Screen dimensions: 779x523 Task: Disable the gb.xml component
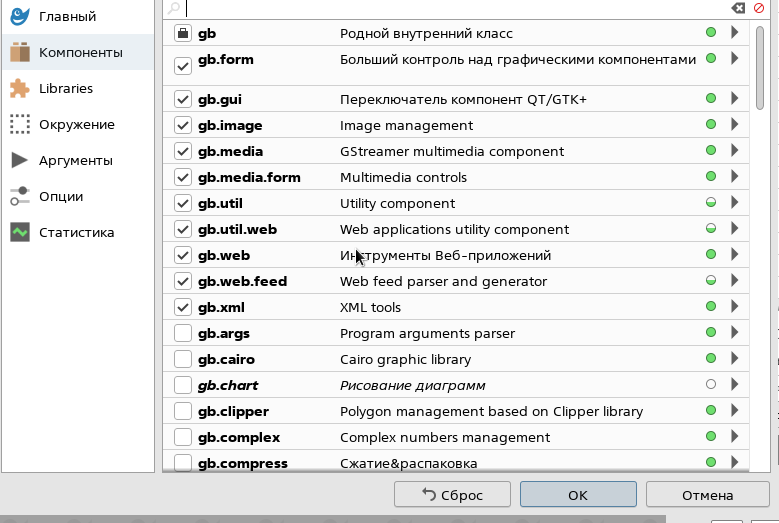(183, 307)
